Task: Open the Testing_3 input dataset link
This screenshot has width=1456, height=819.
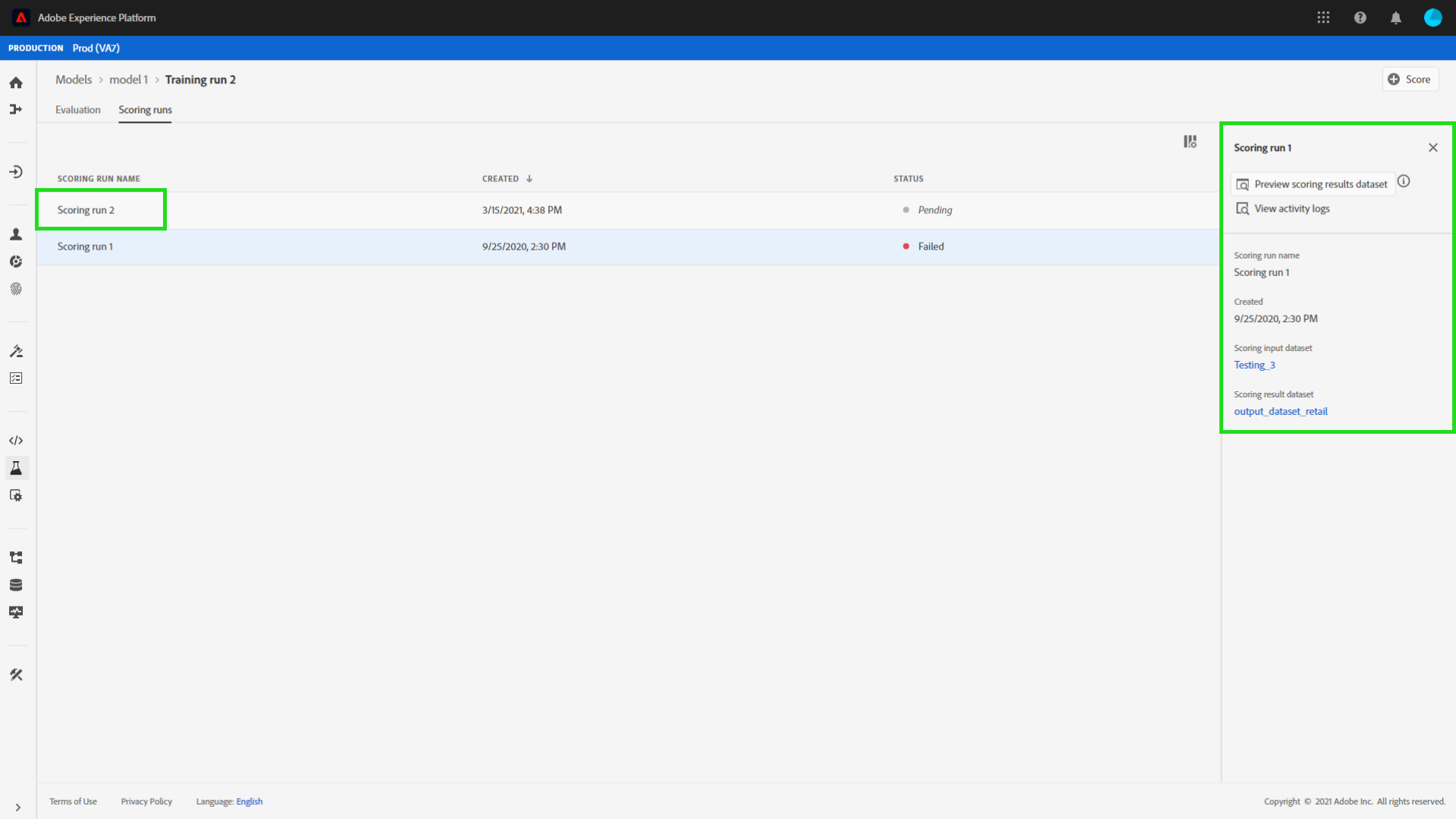Action: [x=1254, y=366]
